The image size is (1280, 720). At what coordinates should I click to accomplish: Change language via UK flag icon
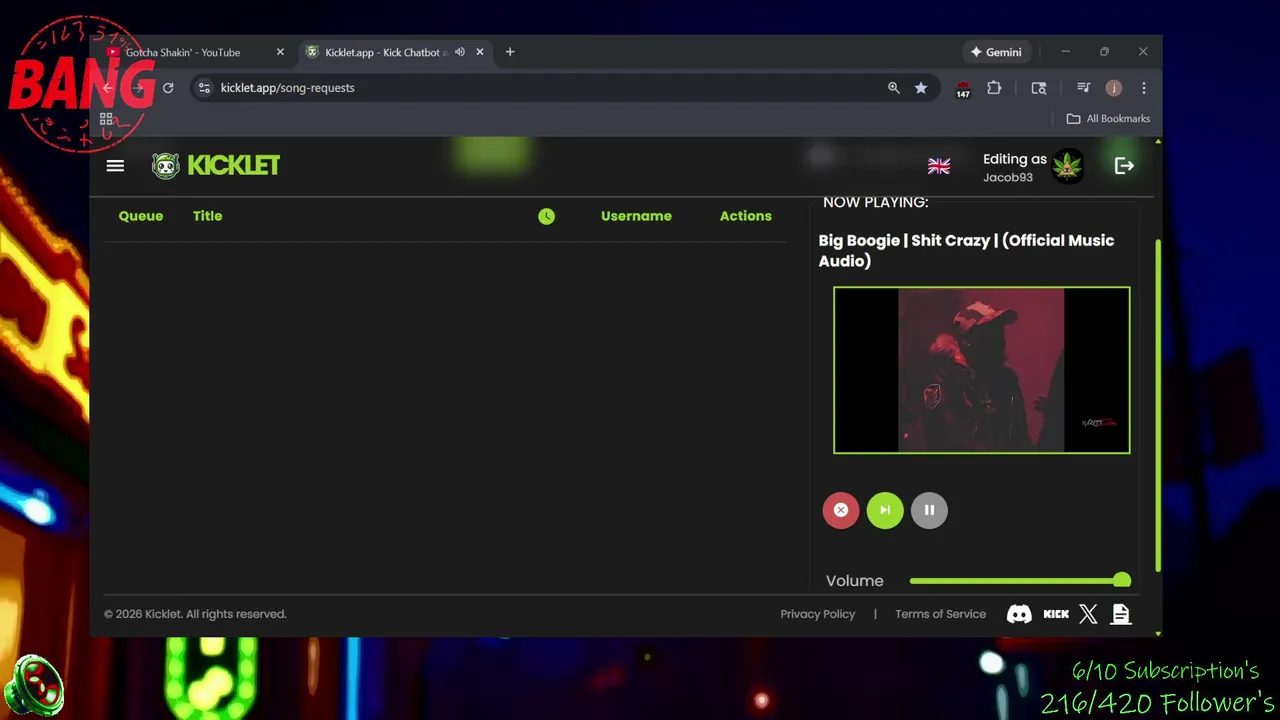pyautogui.click(x=938, y=166)
